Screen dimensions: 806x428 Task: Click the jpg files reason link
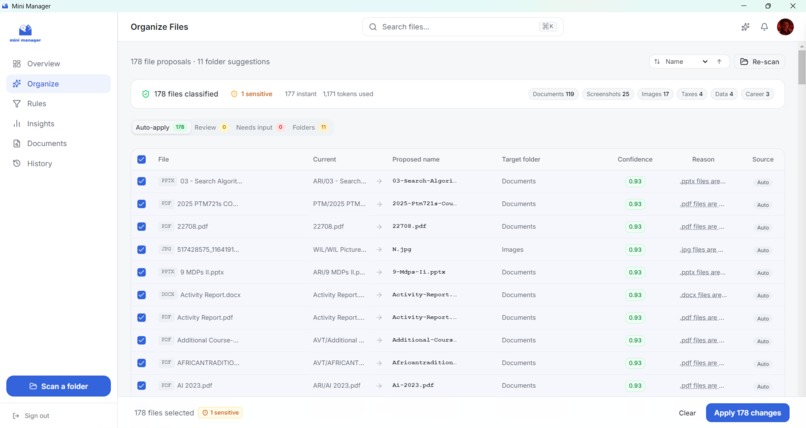tap(702, 250)
